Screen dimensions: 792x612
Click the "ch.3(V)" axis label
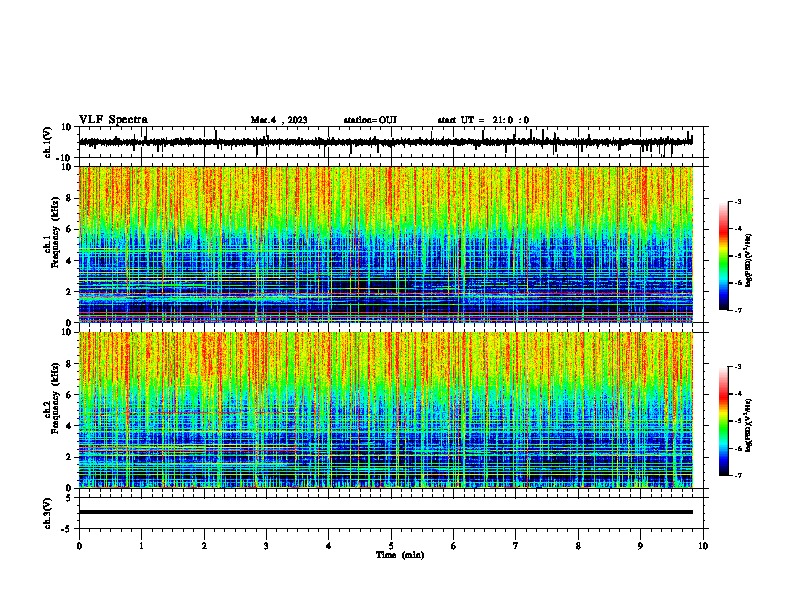pos(48,513)
